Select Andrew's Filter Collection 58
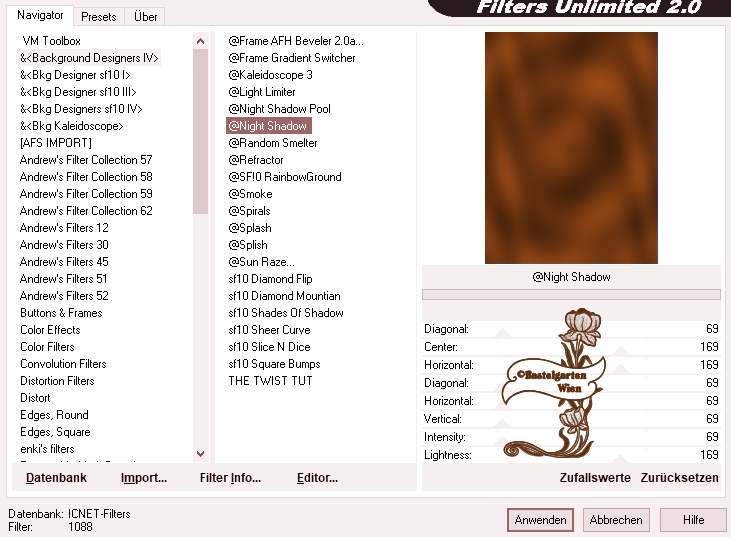 click(x=86, y=177)
